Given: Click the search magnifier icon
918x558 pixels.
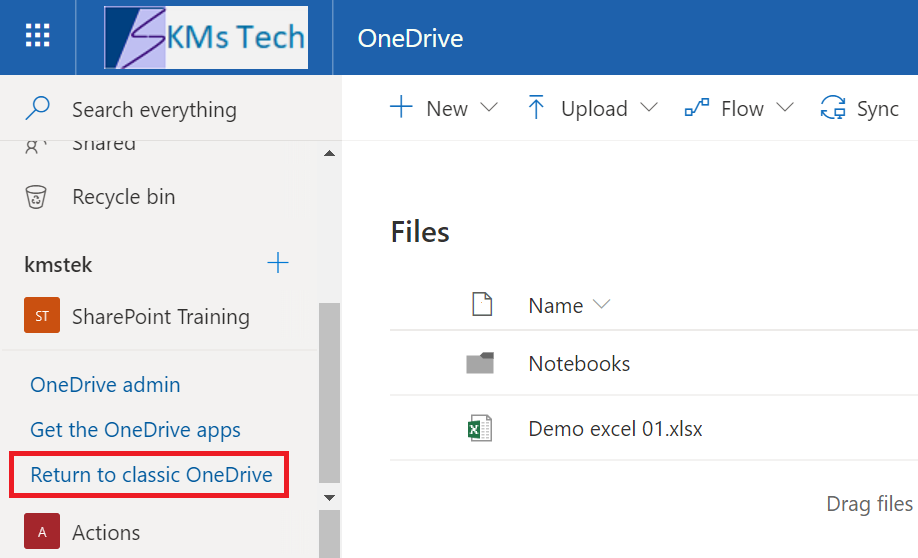Looking at the screenshot, I should click(x=37, y=108).
